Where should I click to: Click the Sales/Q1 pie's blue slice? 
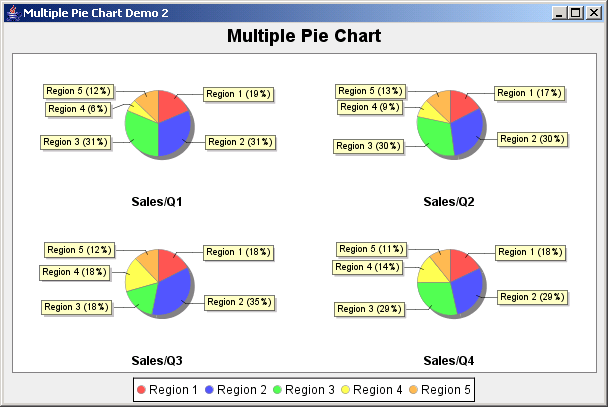coord(174,132)
